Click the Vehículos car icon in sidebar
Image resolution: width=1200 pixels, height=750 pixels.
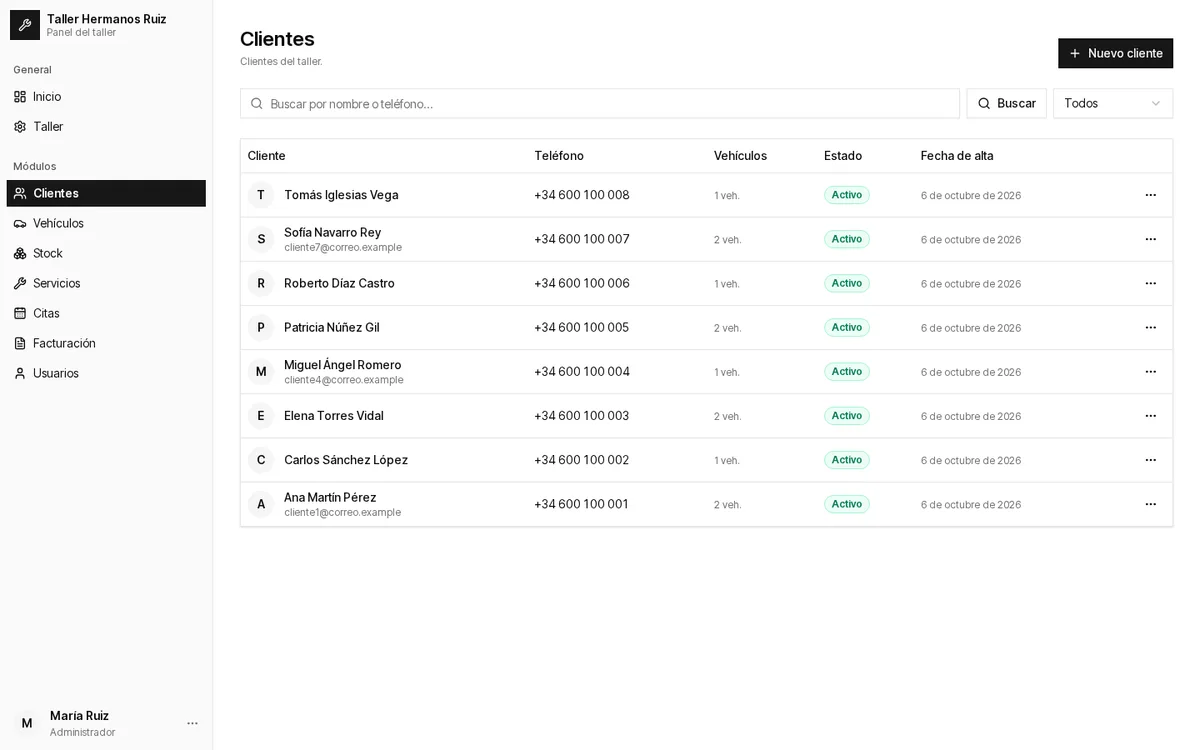tap(20, 223)
